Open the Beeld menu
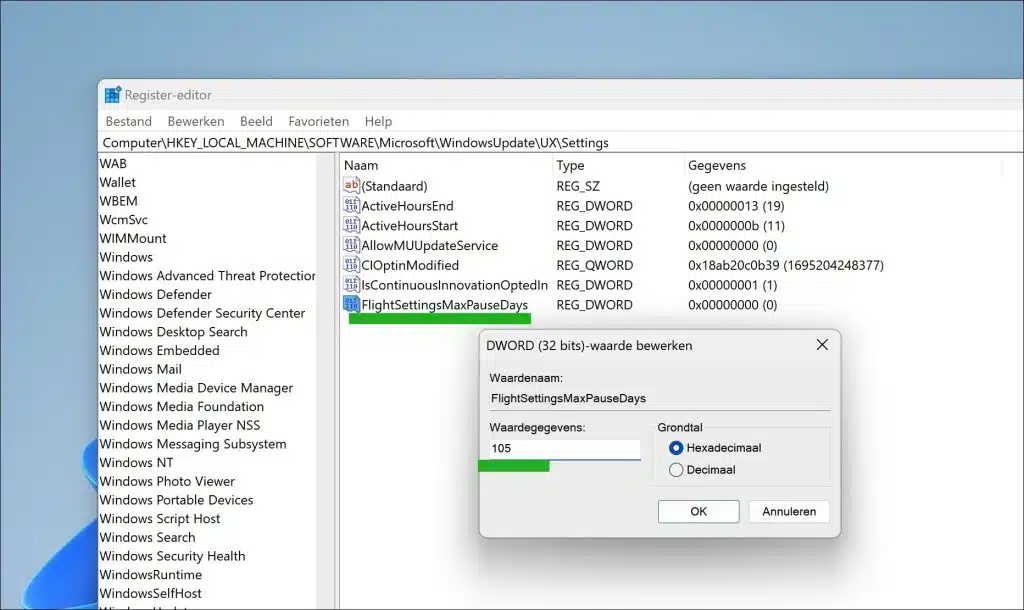The image size is (1024, 610). tap(256, 121)
